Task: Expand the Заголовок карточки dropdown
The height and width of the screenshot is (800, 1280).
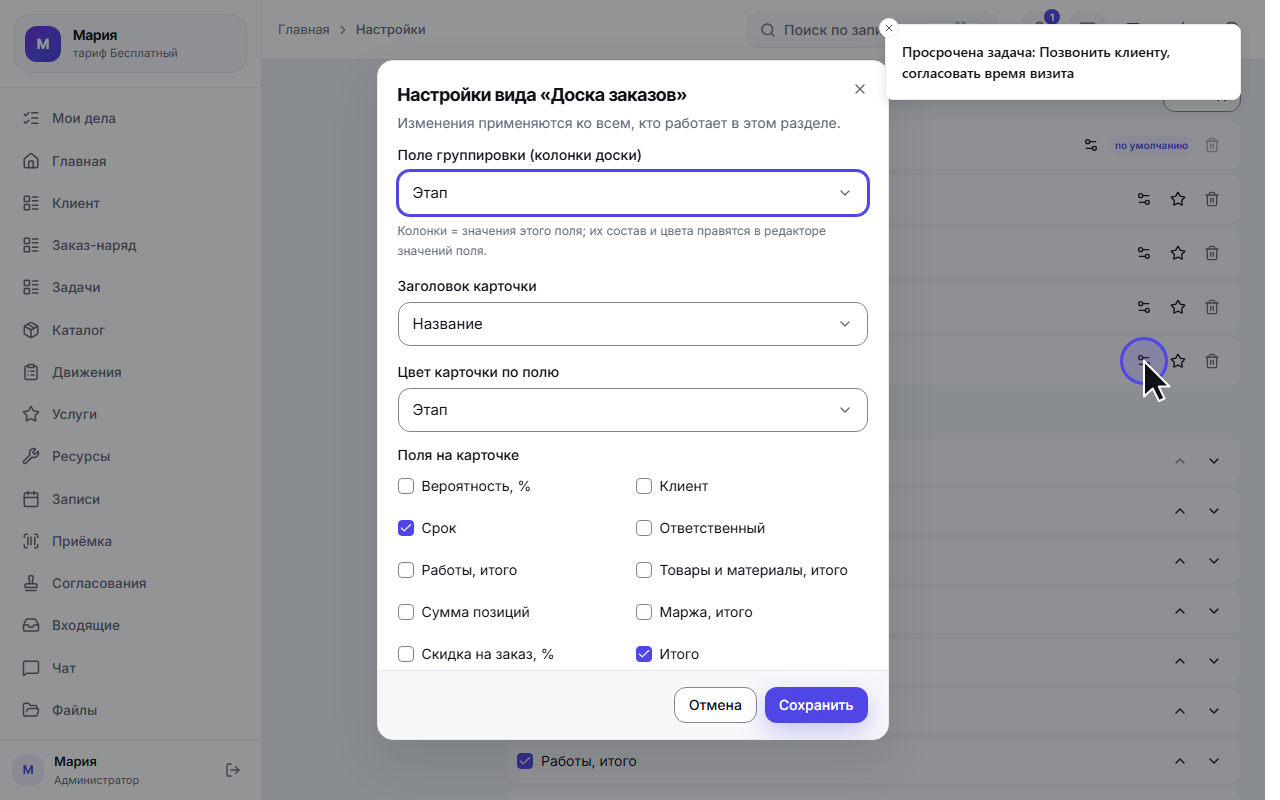Action: (633, 324)
